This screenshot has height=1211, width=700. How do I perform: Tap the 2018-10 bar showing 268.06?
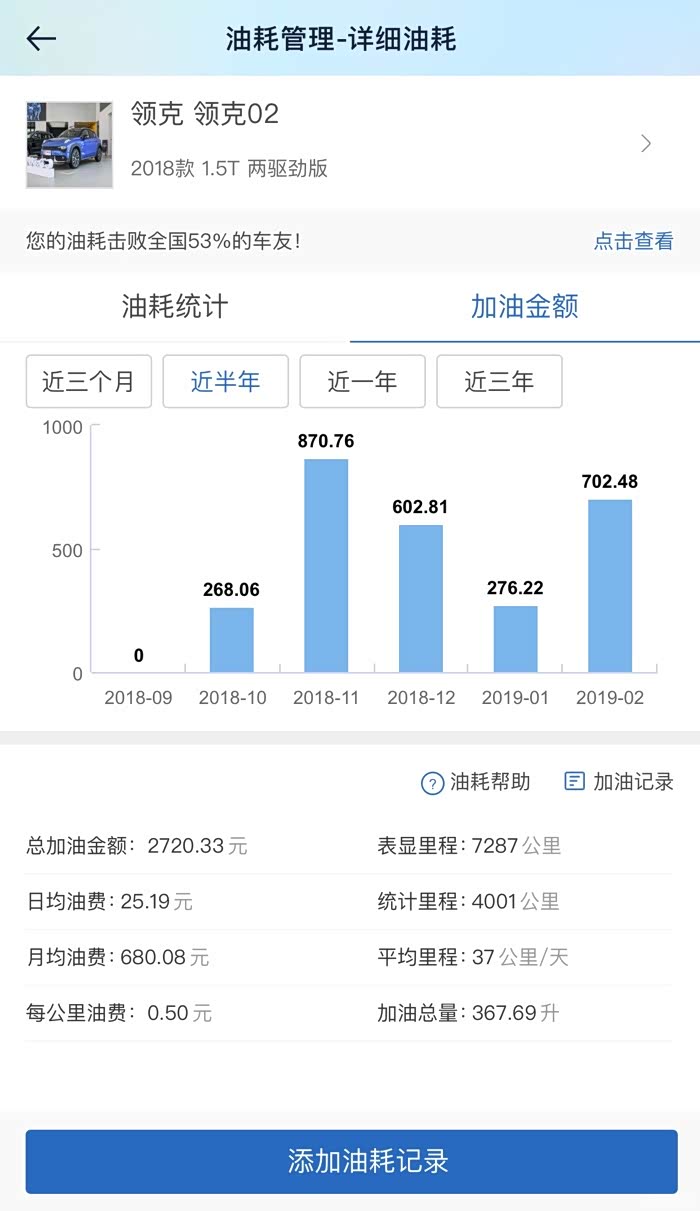232,640
